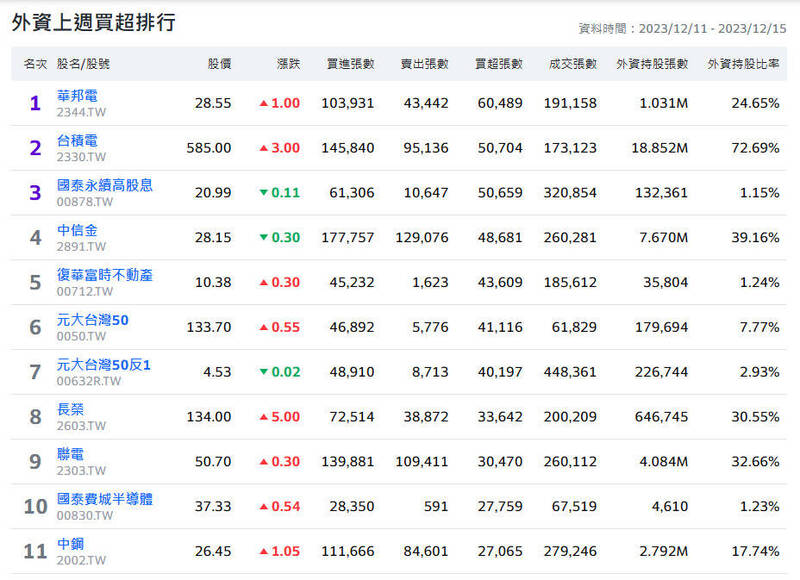Click the 2344.TW stock code
The width and height of the screenshot is (800, 580).
(x=81, y=112)
